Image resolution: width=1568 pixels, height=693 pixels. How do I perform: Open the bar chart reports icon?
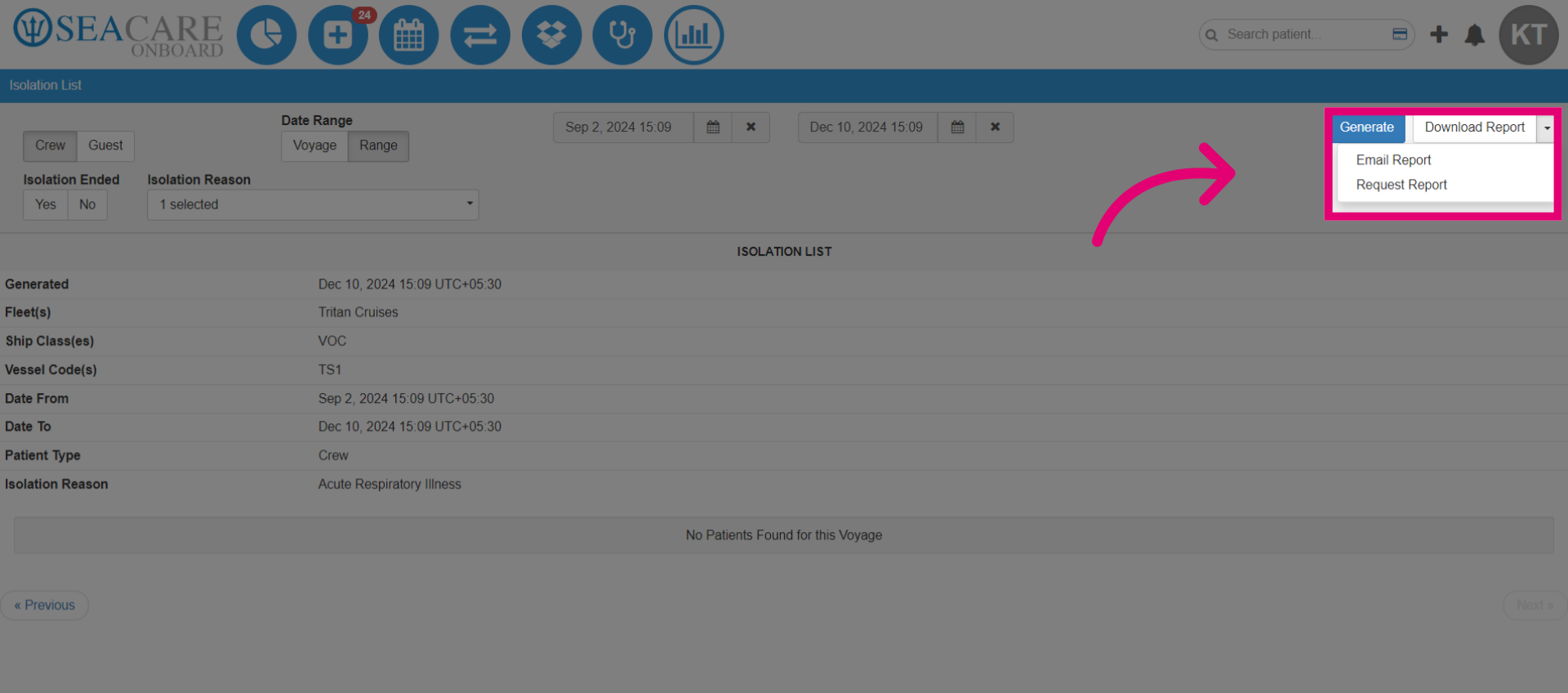tap(693, 35)
